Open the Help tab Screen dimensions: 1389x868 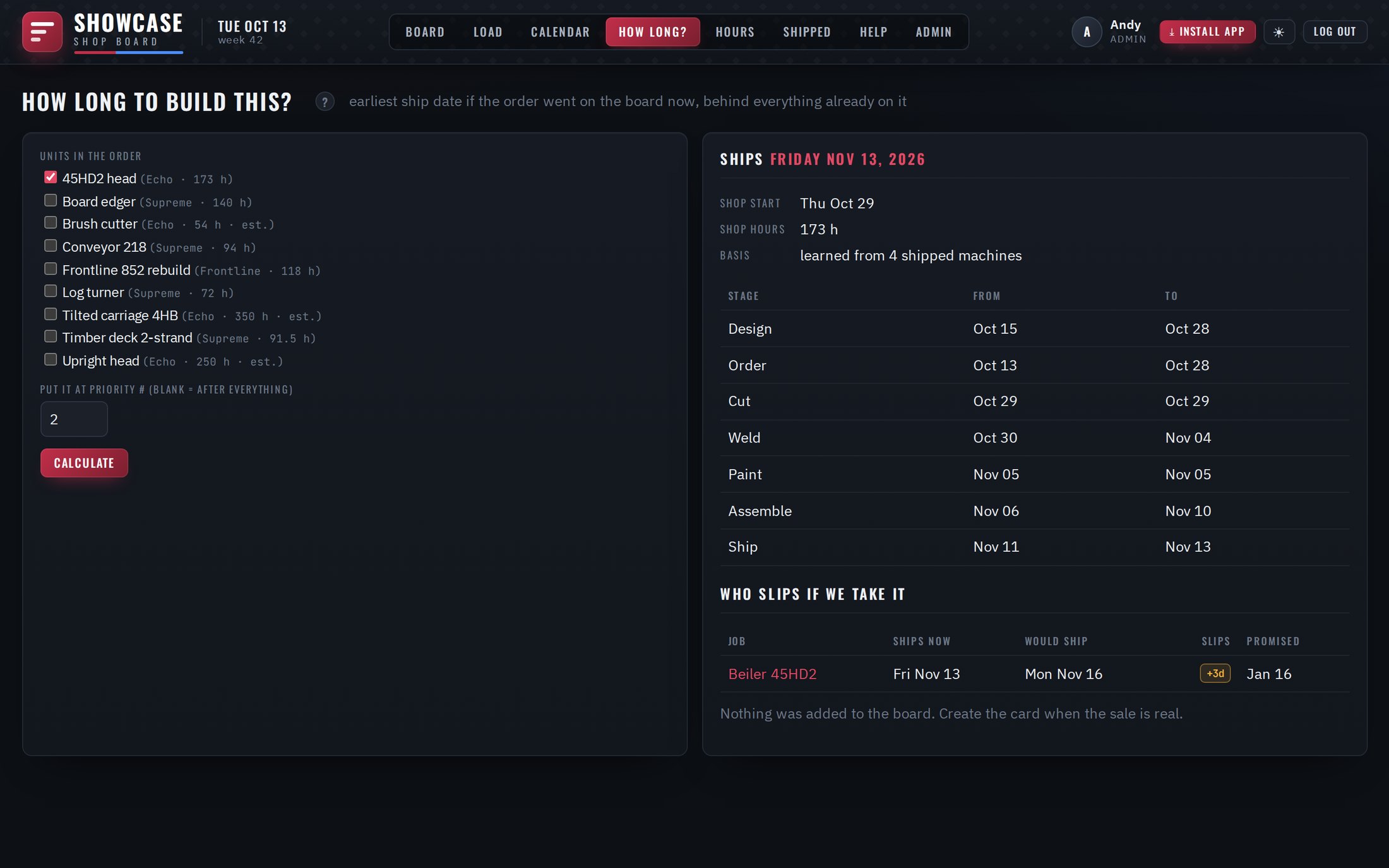(873, 32)
